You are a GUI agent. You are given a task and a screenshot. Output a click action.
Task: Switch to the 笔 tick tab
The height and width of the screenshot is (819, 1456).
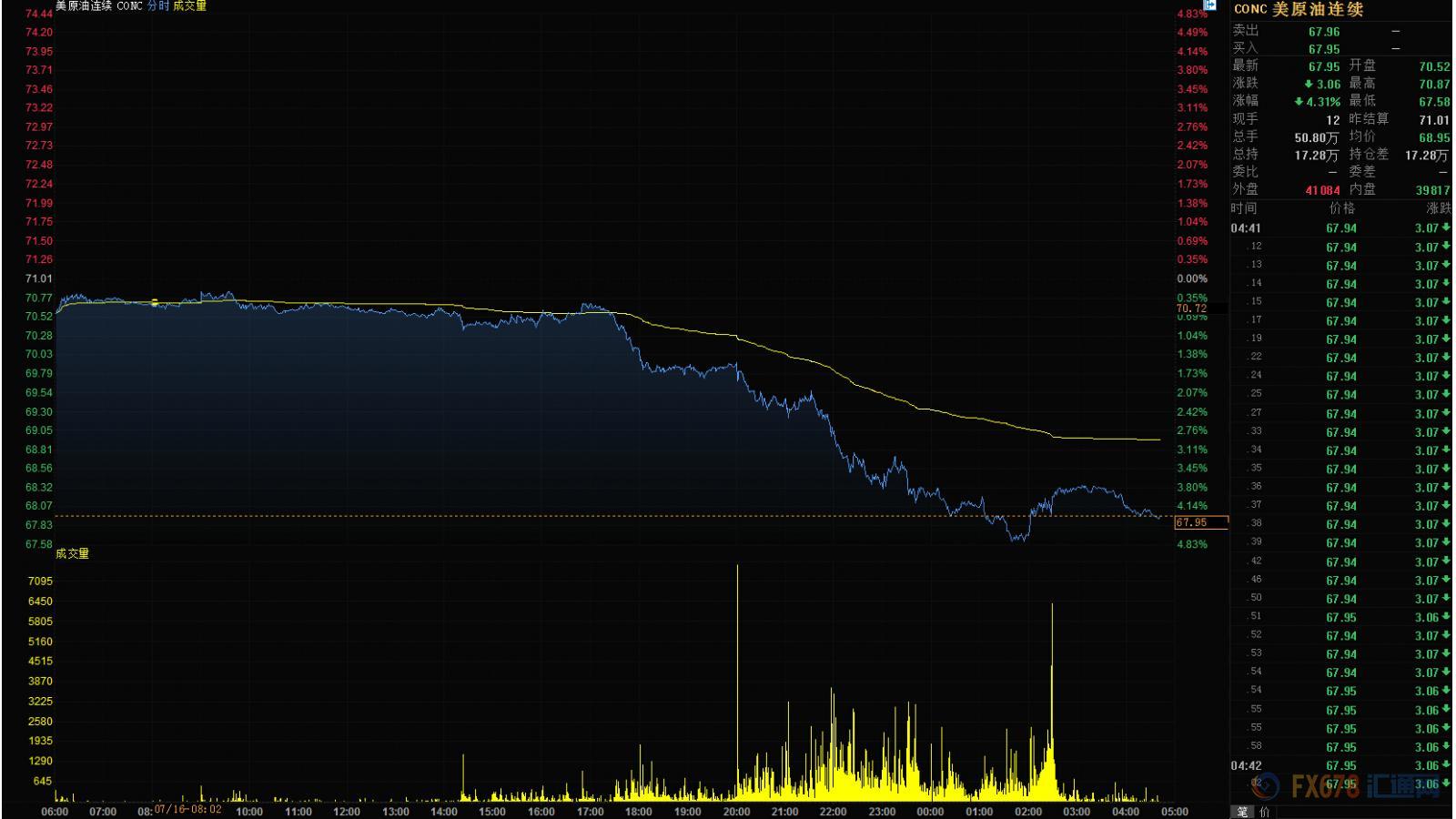pyautogui.click(x=1242, y=812)
